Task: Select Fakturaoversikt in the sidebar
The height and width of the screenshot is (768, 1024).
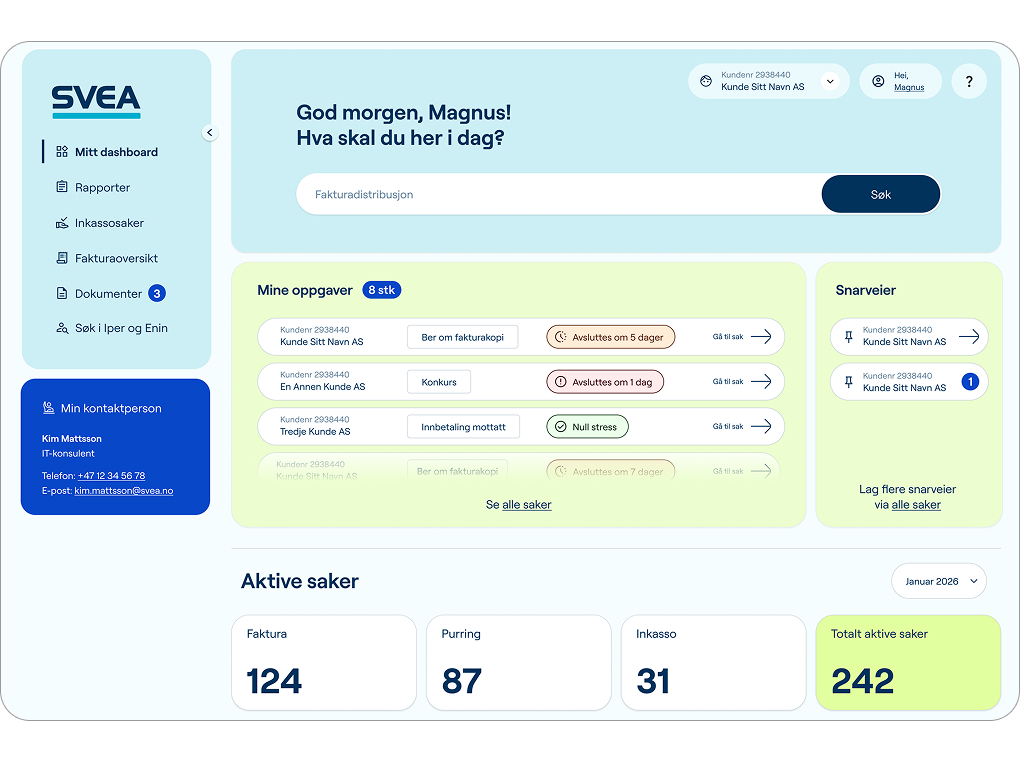Action: pos(116,258)
